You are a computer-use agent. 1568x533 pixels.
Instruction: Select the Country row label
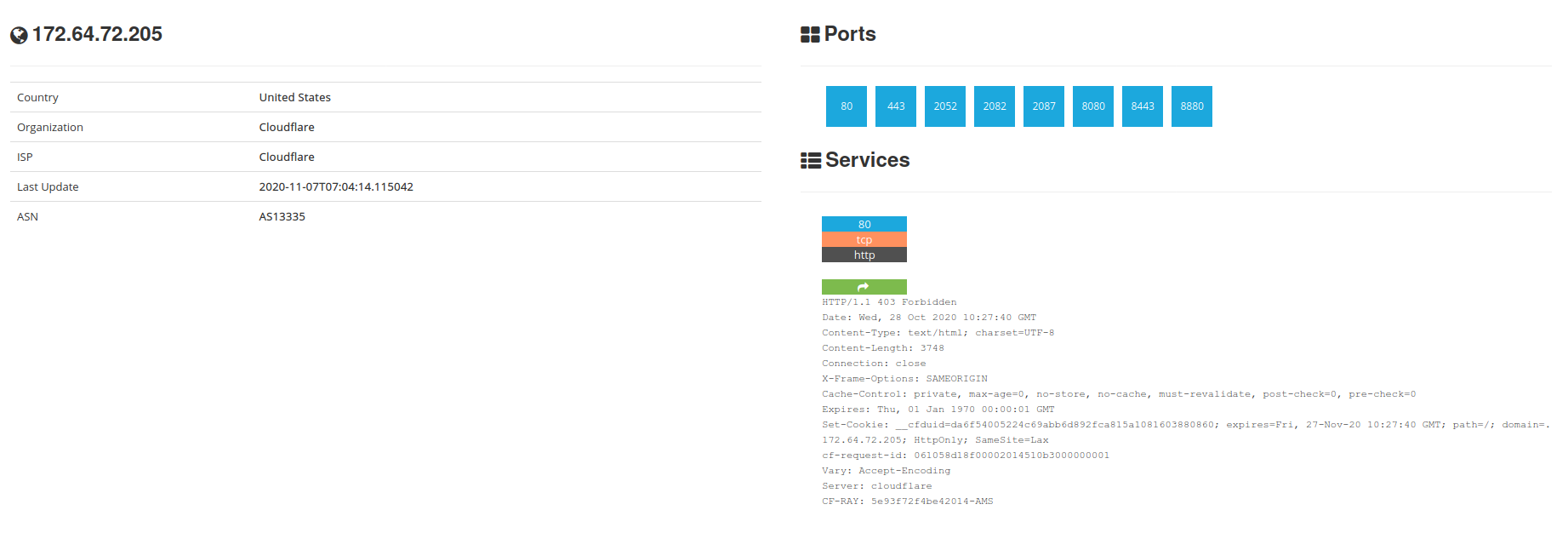pyautogui.click(x=37, y=98)
